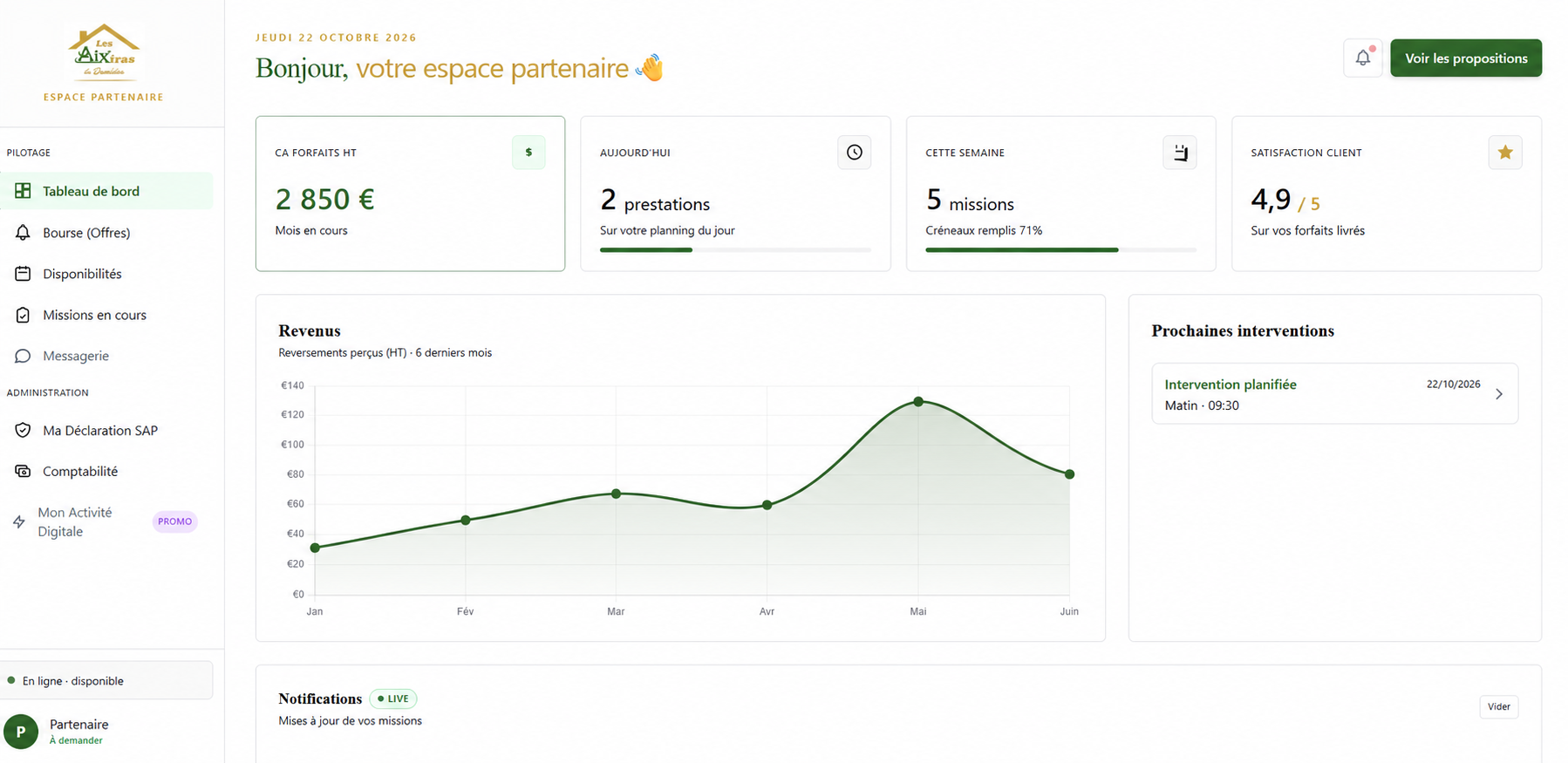Click the waving hand emoji in greeting
Image resolution: width=1568 pixels, height=763 pixels.
point(650,67)
